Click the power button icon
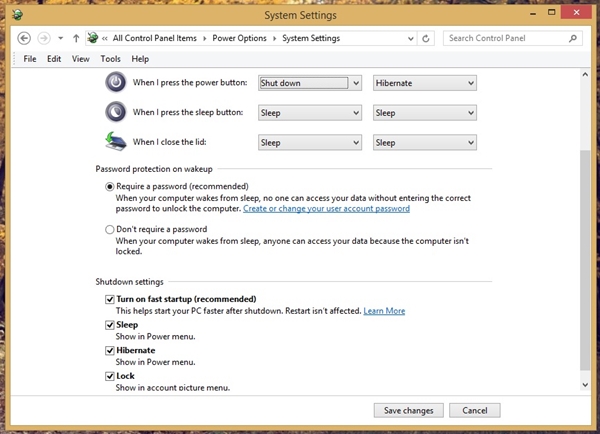 pos(116,82)
